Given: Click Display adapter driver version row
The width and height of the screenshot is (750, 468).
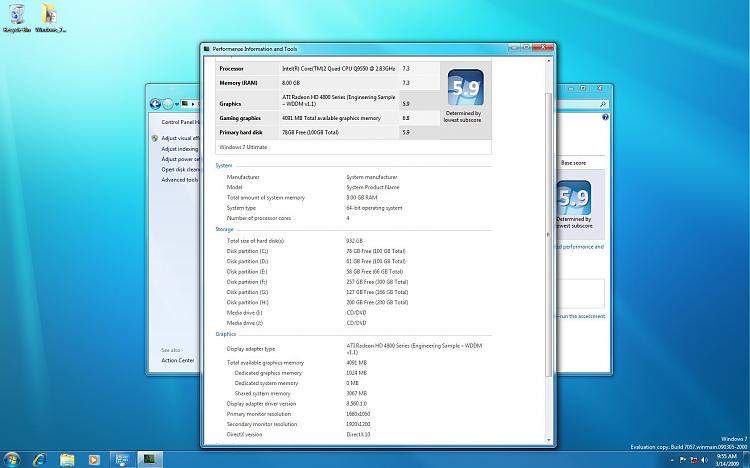Looking at the screenshot, I should tap(297, 404).
